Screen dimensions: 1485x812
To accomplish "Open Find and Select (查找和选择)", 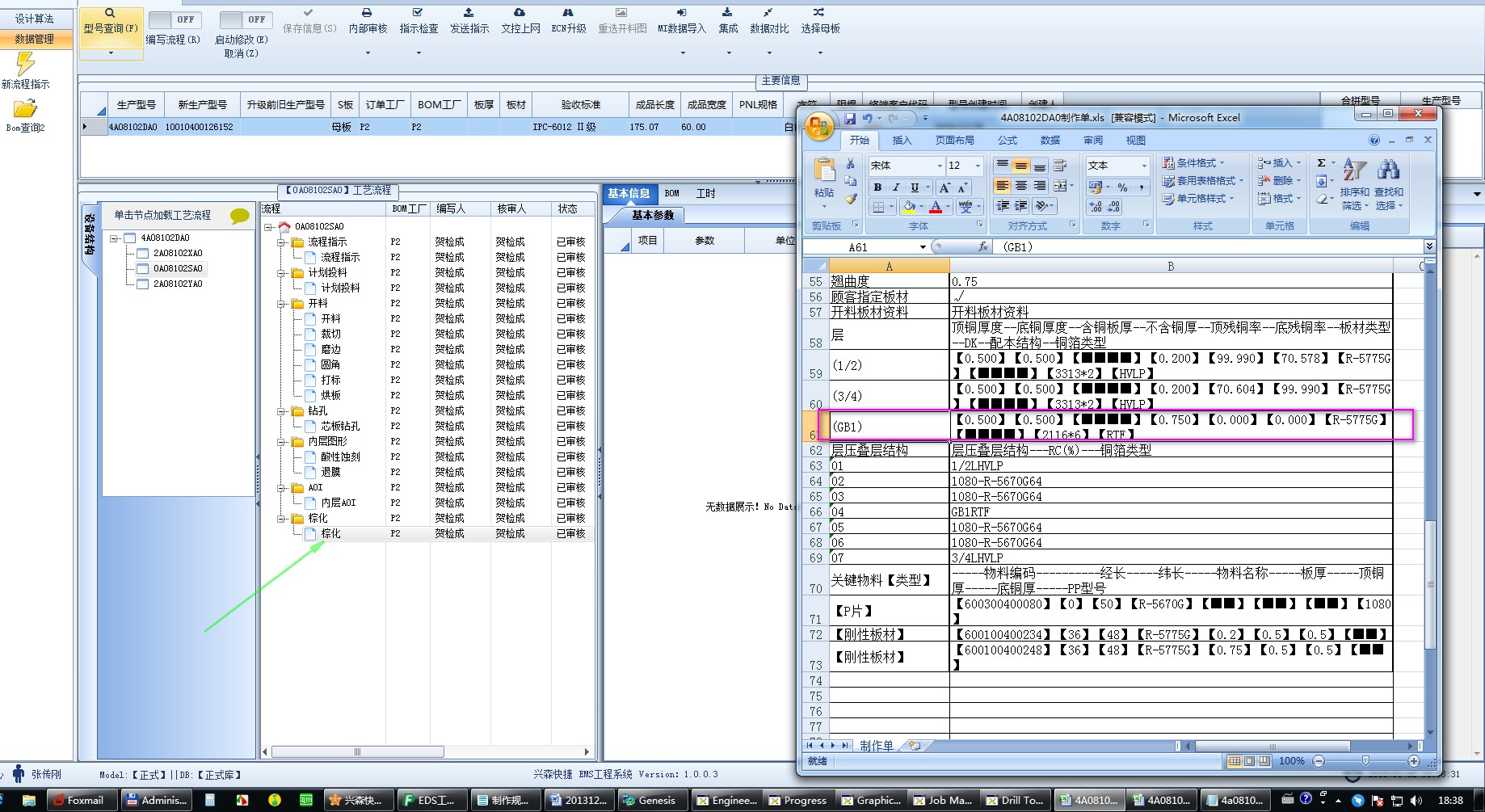I will point(1389,184).
